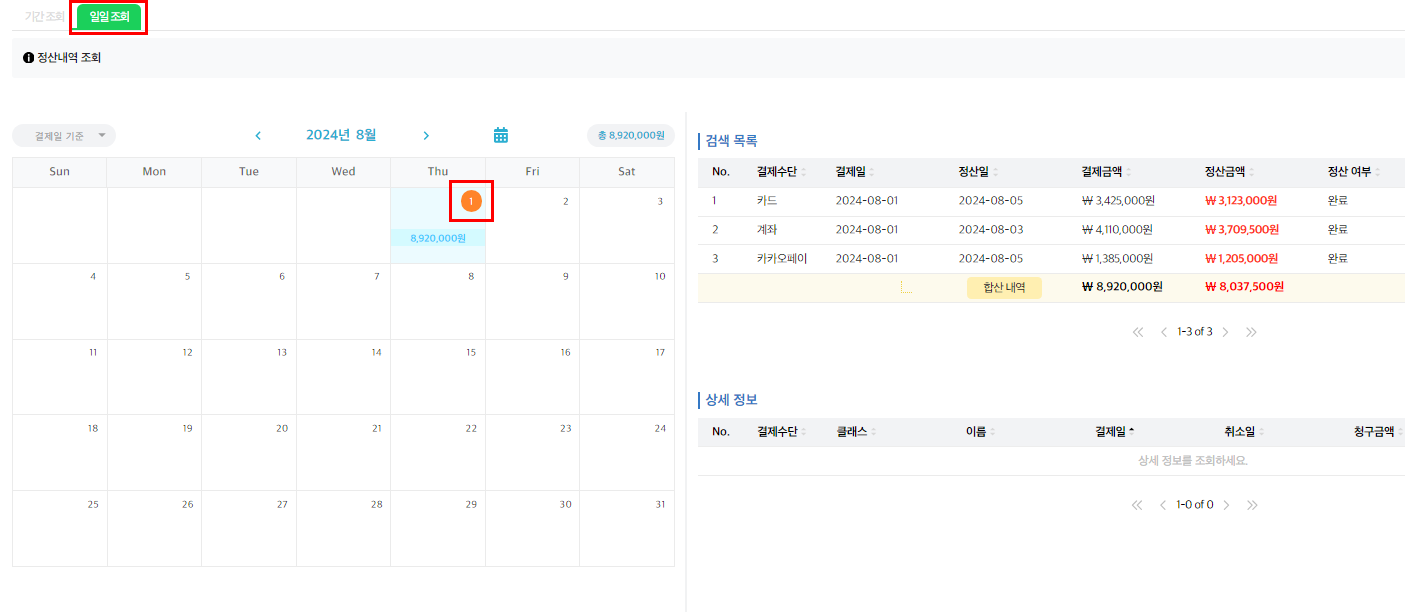Click the 합산 내역 button

(1004, 287)
